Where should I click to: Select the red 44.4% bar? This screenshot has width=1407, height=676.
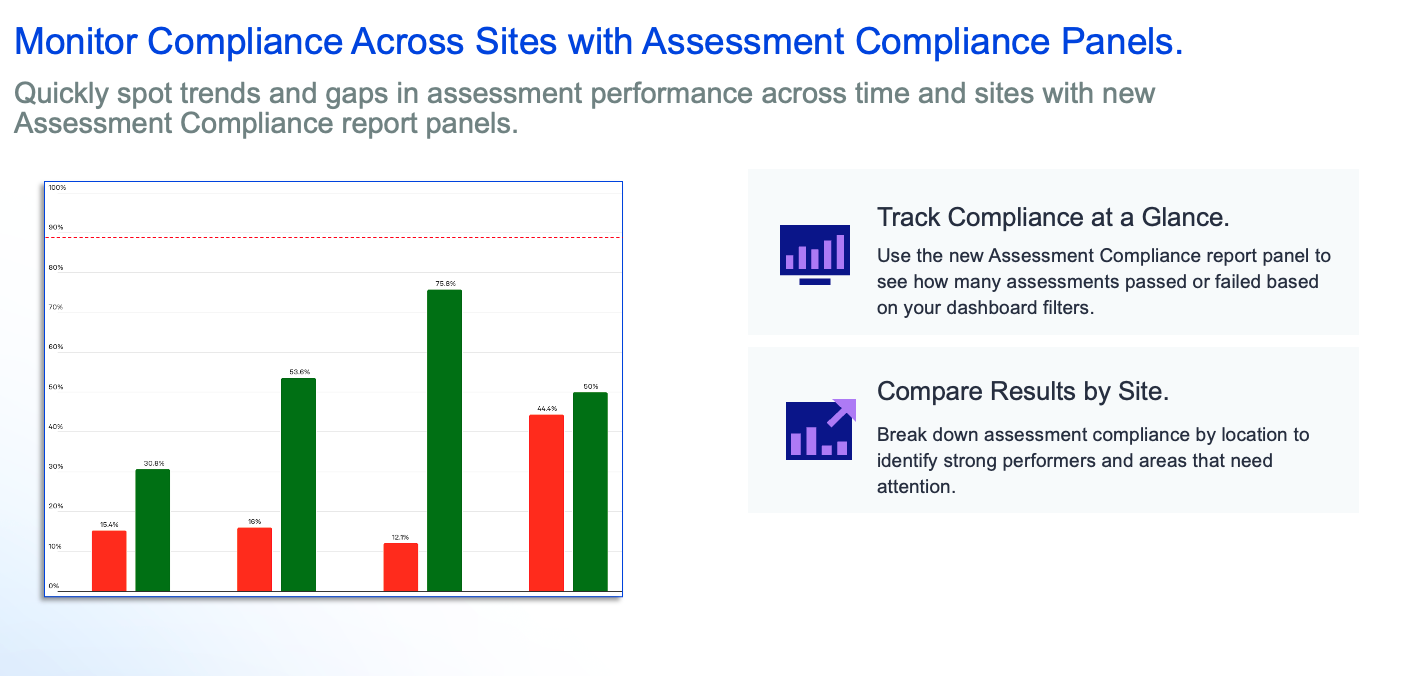pyautogui.click(x=546, y=503)
